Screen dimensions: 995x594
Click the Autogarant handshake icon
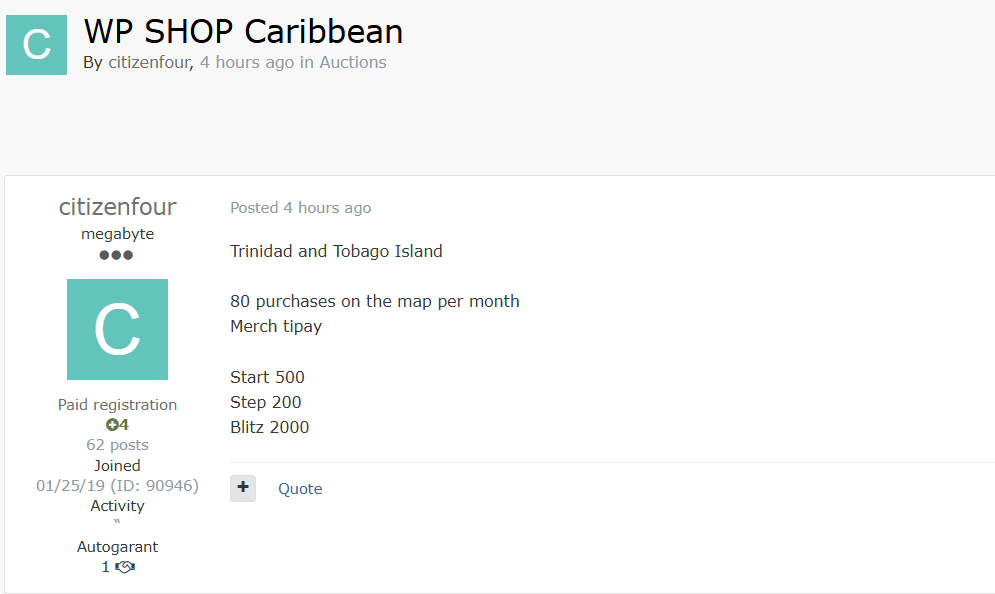[x=125, y=567]
